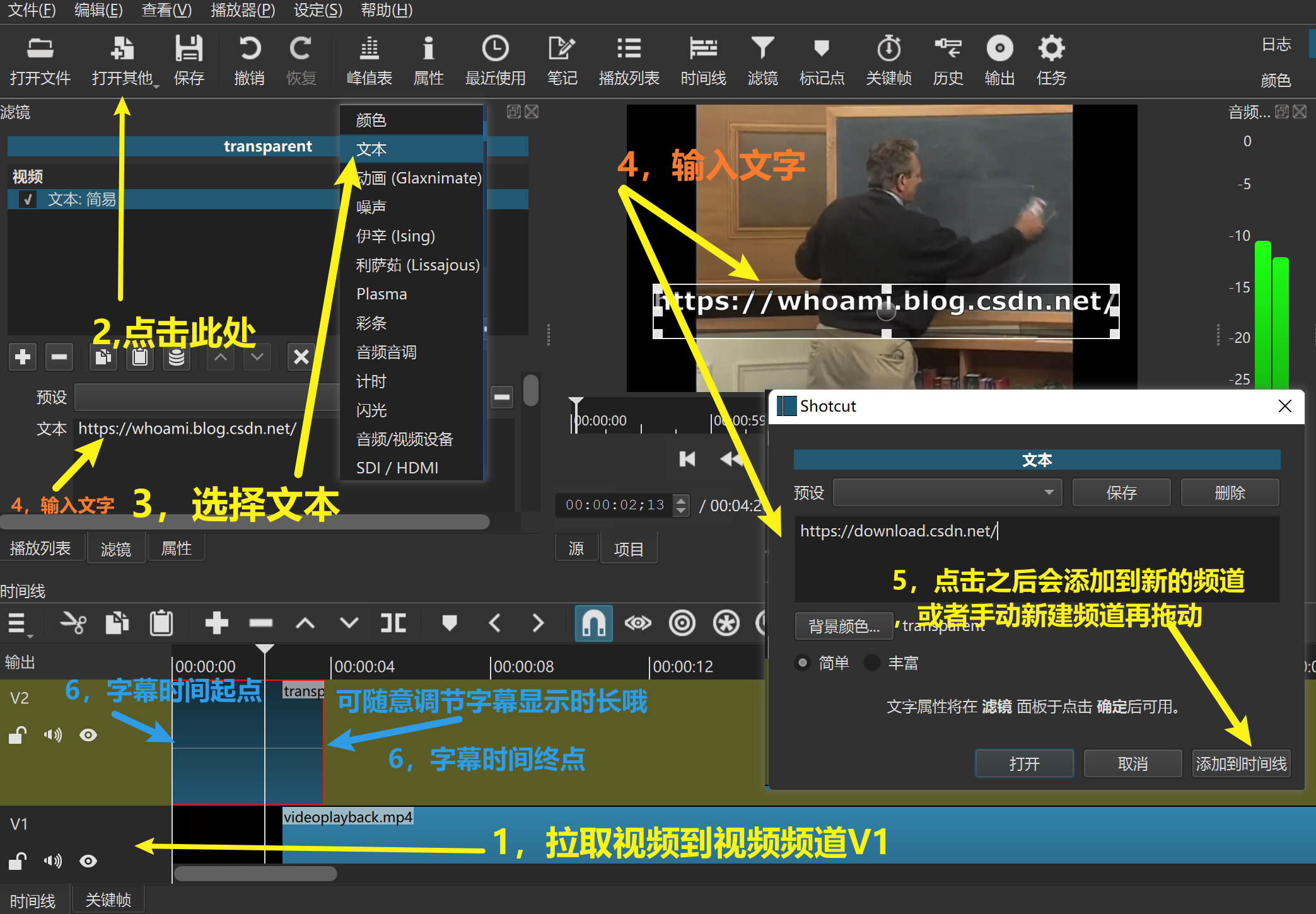Switch to the 属性 tab
This screenshot has height=914, width=1316.
point(176,548)
